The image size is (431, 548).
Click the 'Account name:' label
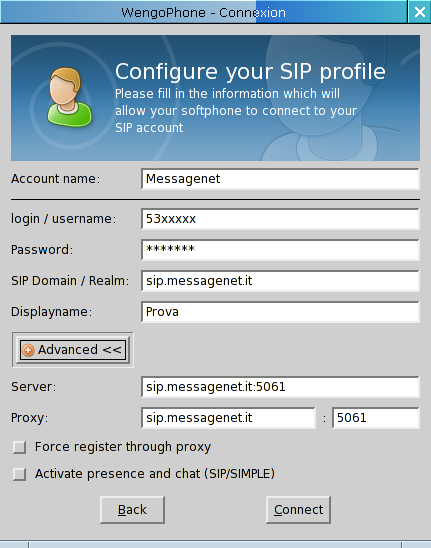(55, 179)
